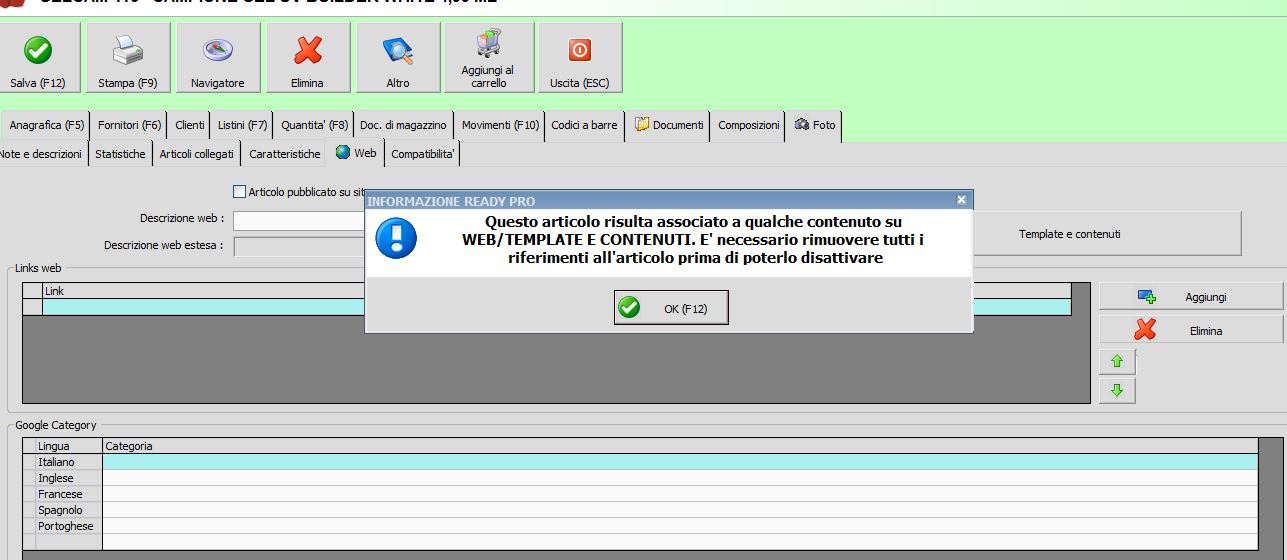Click the Link column header
The height and width of the screenshot is (560, 1287).
[x=556, y=290]
